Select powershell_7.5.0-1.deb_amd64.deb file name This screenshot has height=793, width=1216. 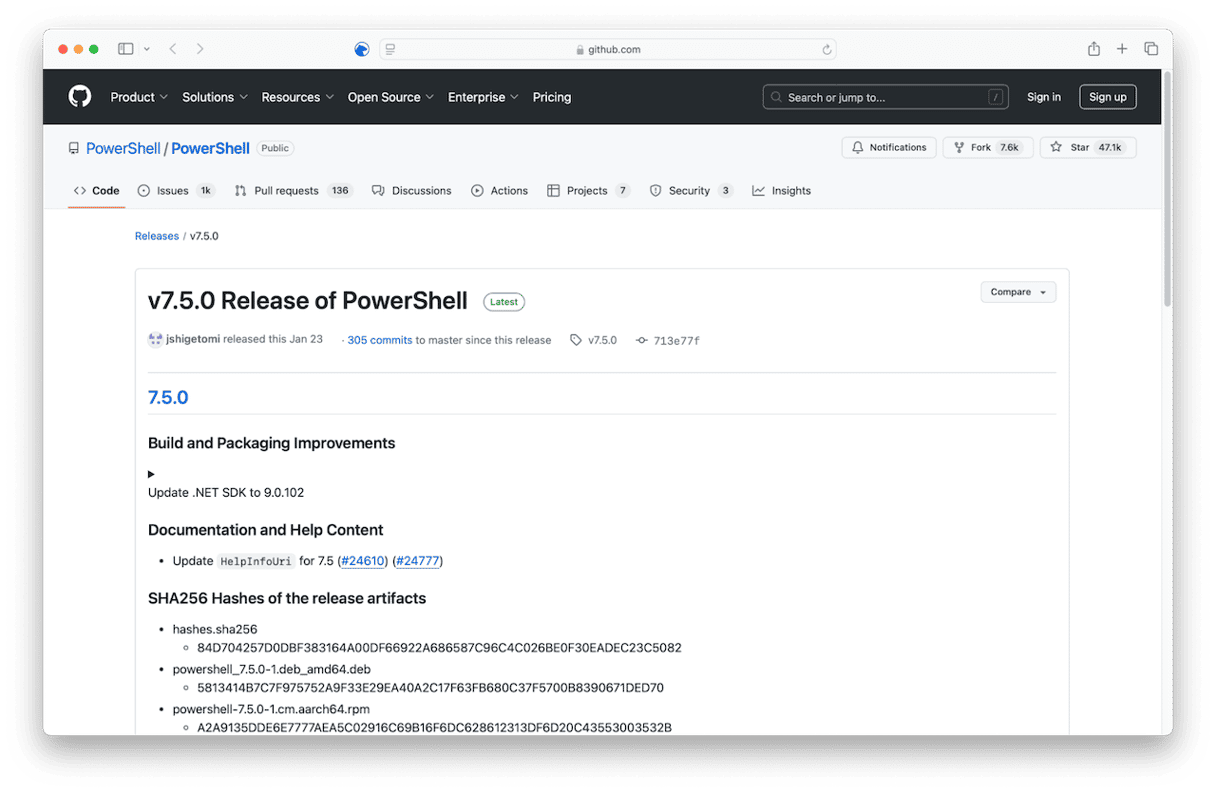(272, 669)
